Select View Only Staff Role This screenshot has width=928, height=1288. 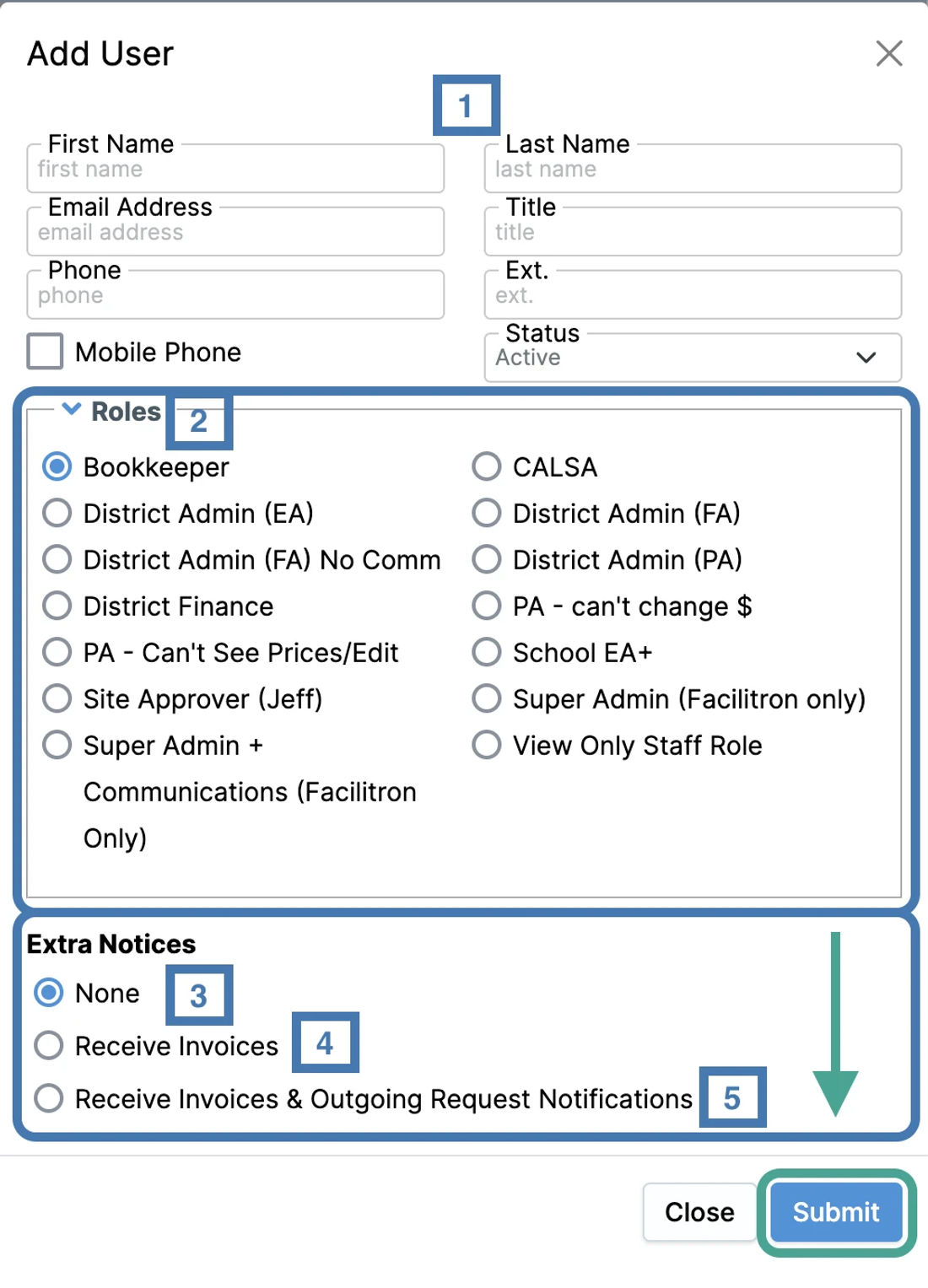click(x=487, y=745)
